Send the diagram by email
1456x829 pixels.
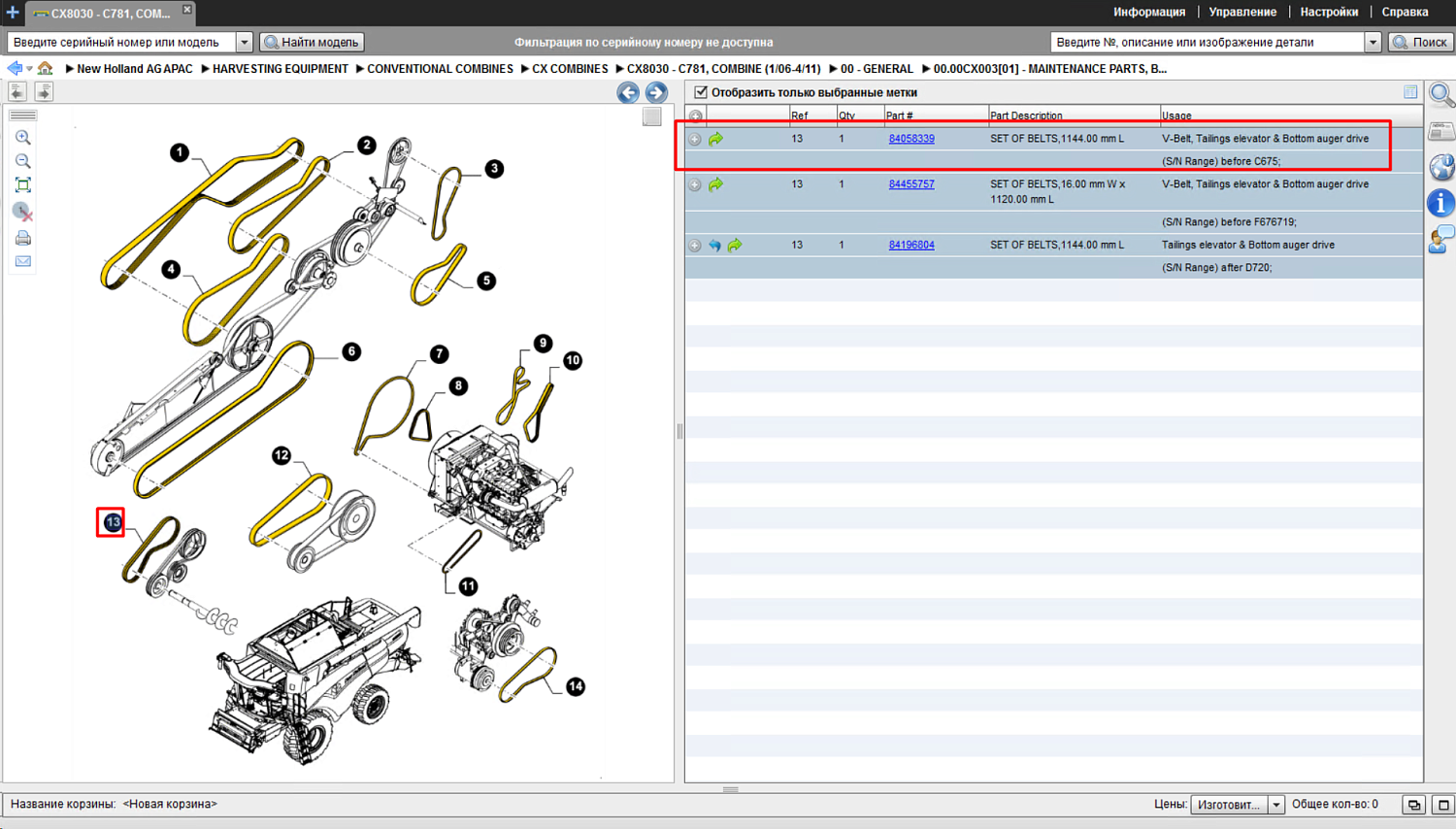point(23,261)
